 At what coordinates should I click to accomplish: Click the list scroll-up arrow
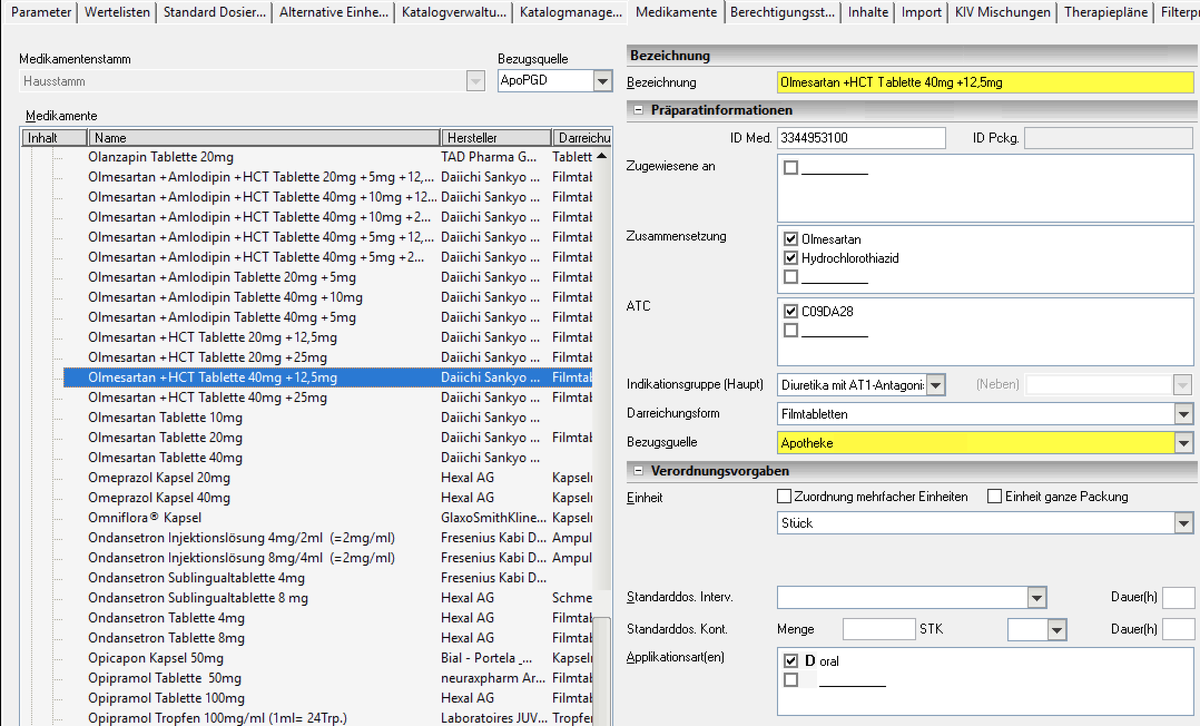point(601,157)
